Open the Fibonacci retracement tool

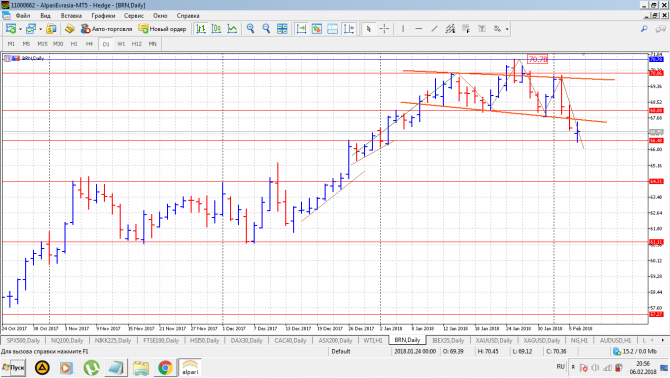click(x=466, y=29)
